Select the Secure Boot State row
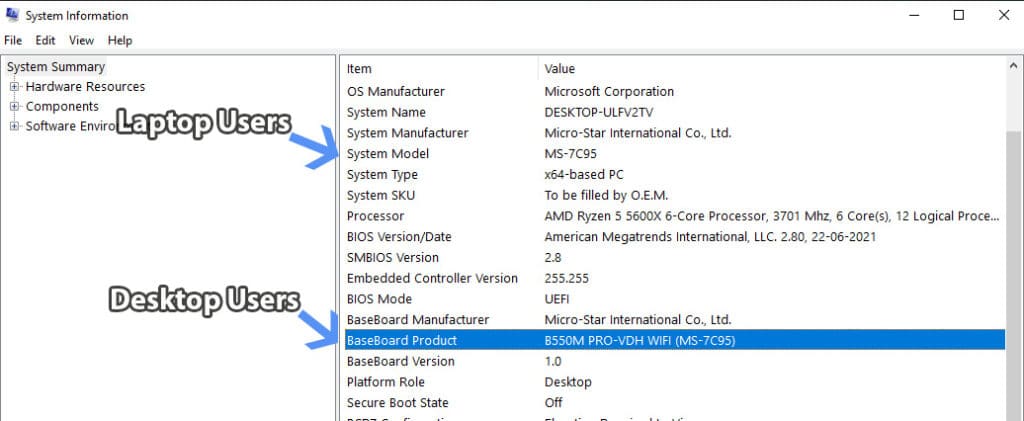The image size is (1024, 421). pyautogui.click(x=674, y=403)
